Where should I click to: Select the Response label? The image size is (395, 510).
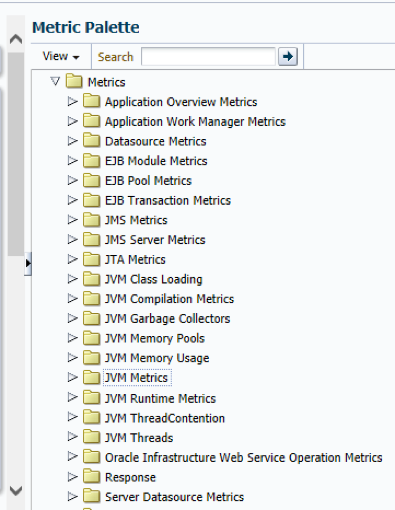pyautogui.click(x=130, y=477)
